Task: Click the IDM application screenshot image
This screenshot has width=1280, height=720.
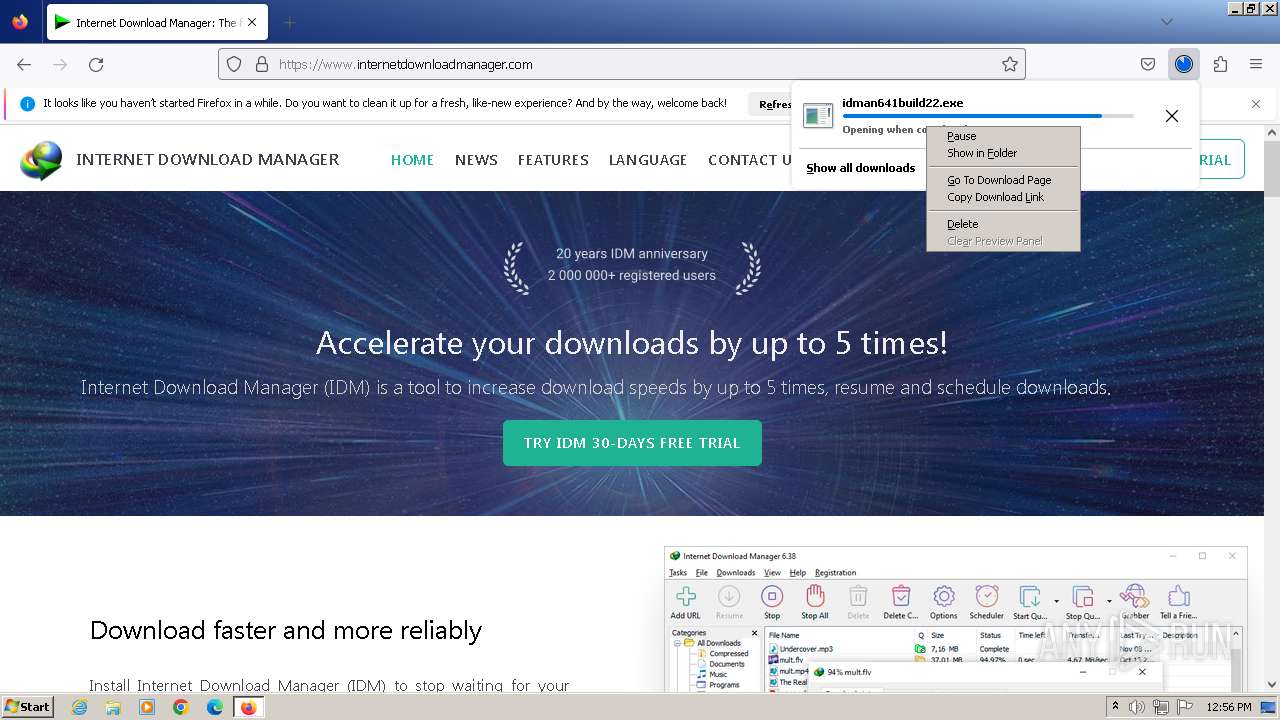Action: (x=955, y=620)
